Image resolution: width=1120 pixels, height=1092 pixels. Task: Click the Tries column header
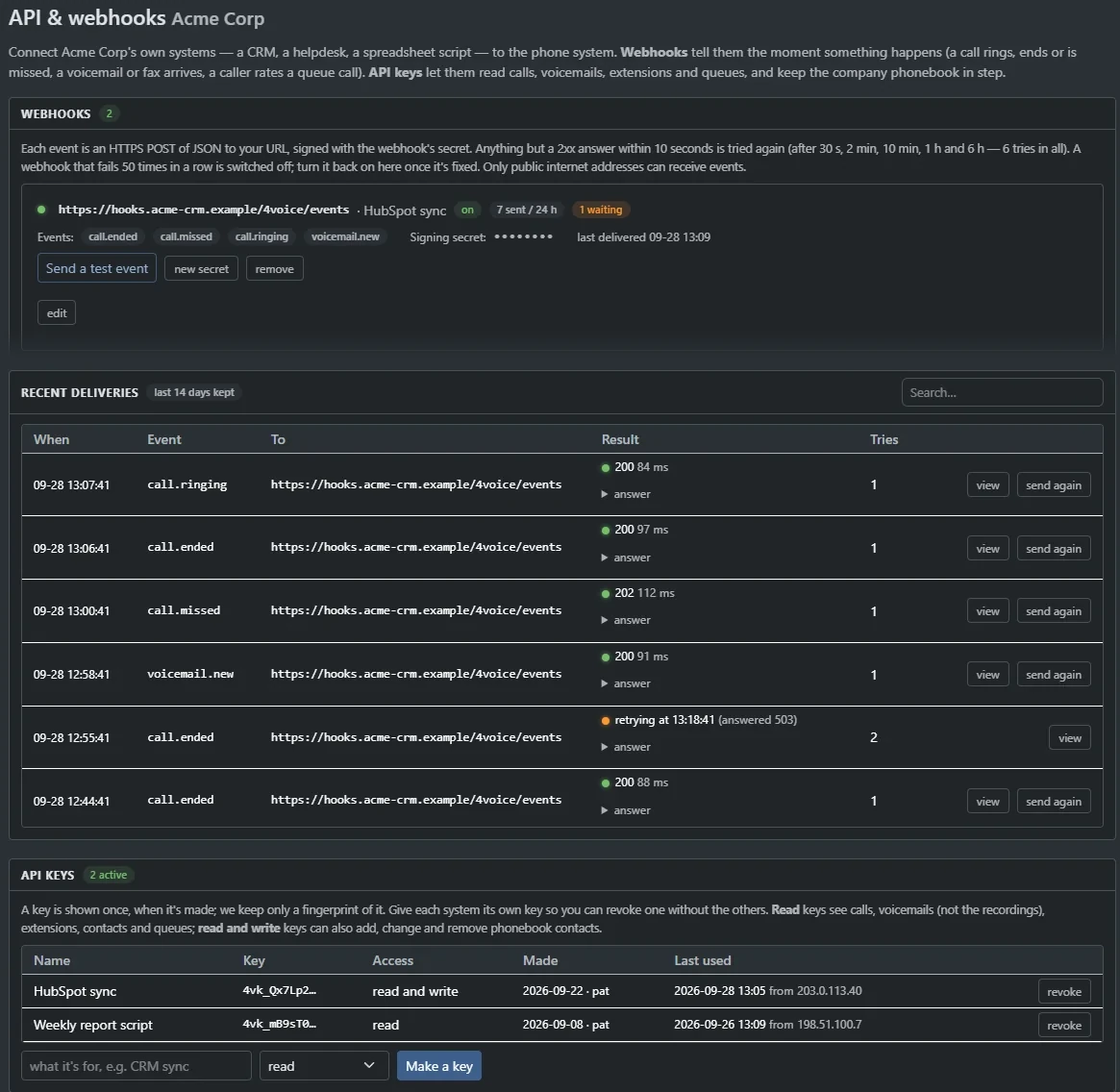tap(884, 439)
